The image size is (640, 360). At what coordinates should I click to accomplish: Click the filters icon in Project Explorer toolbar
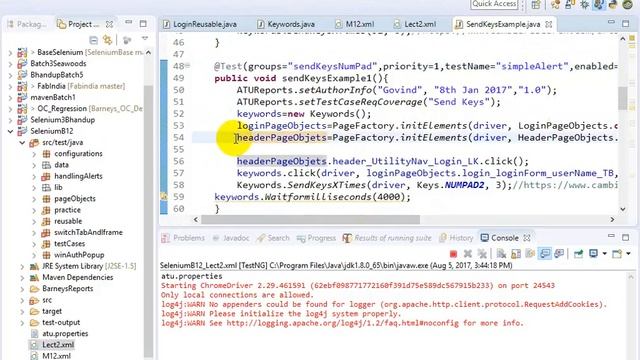[x=127, y=40]
